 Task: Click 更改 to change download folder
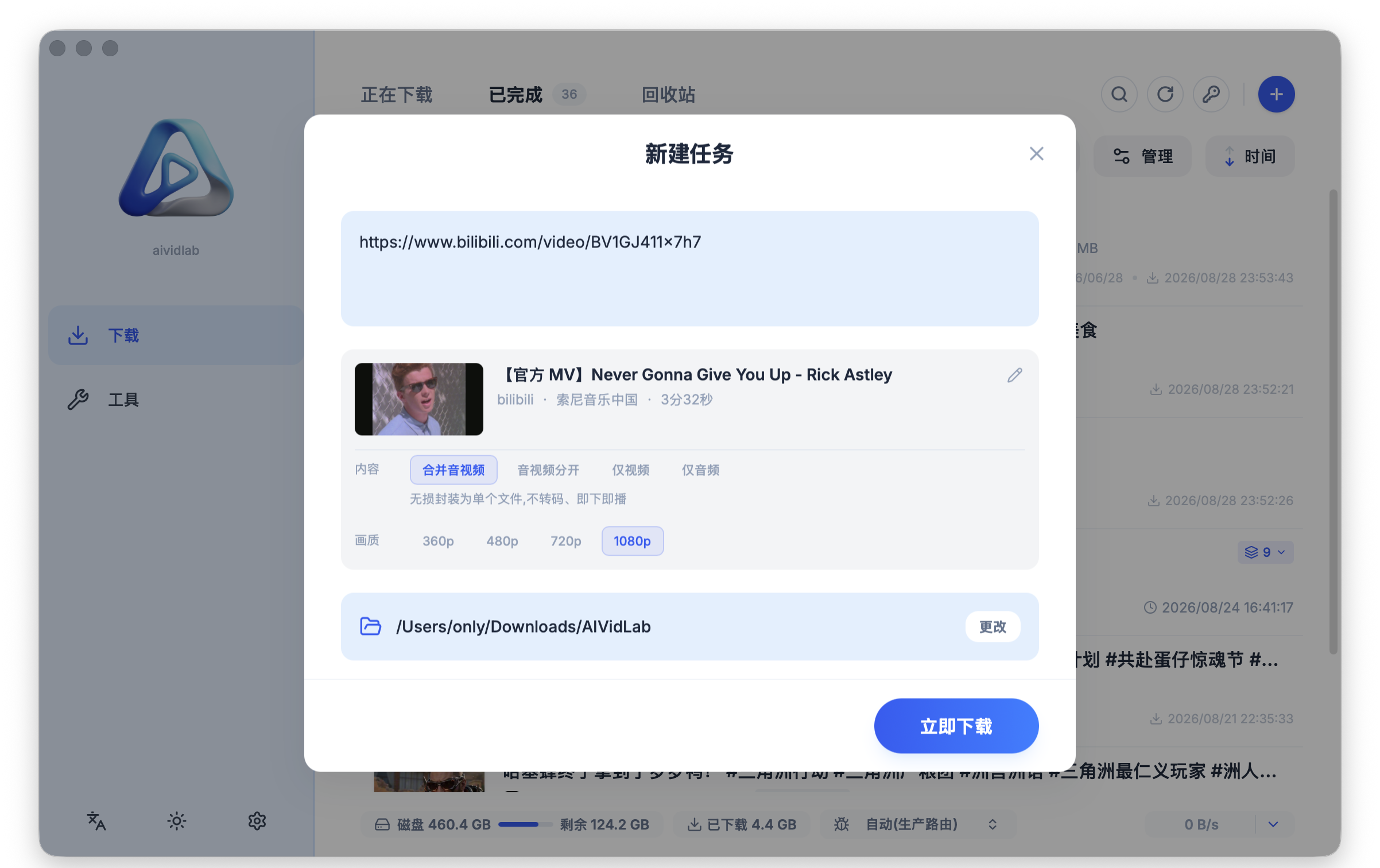[993, 626]
